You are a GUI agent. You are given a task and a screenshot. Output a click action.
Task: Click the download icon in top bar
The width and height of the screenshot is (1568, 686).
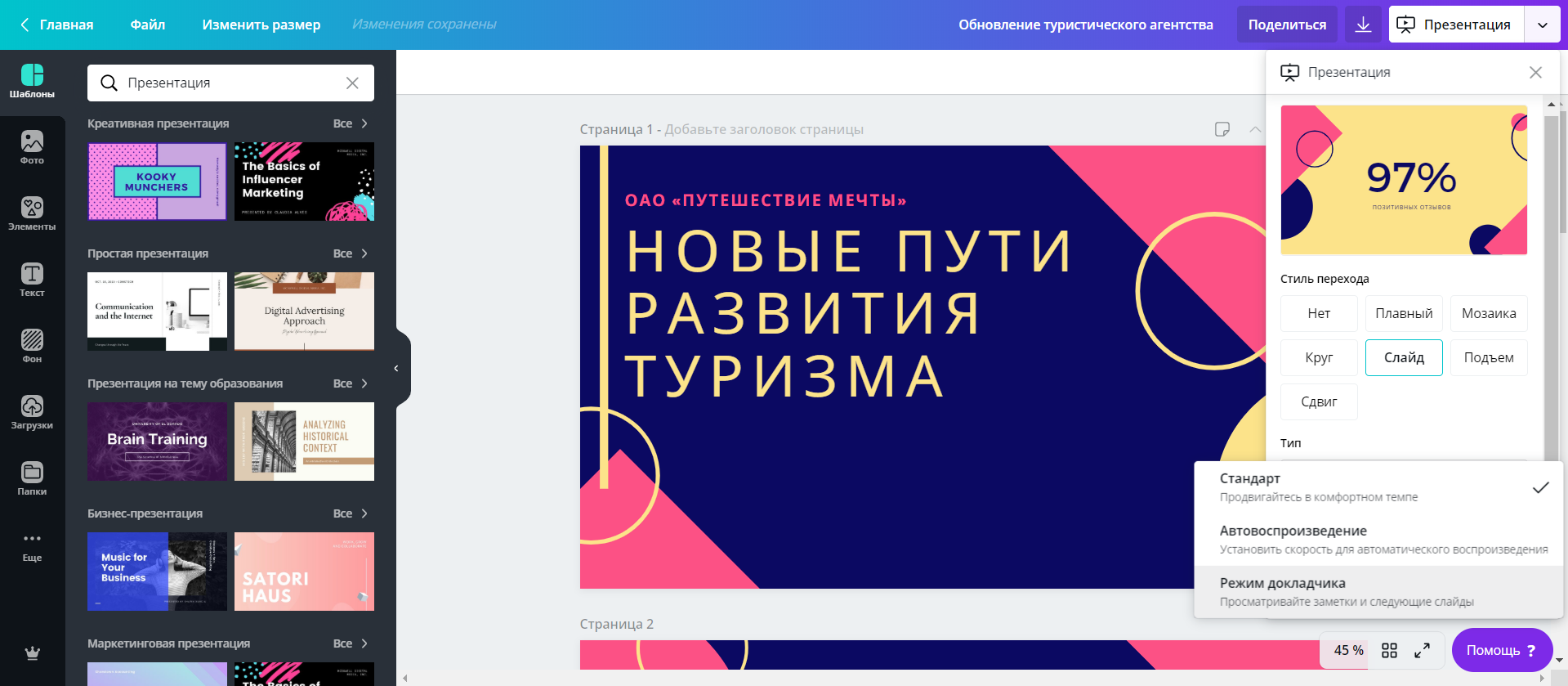point(1363,25)
